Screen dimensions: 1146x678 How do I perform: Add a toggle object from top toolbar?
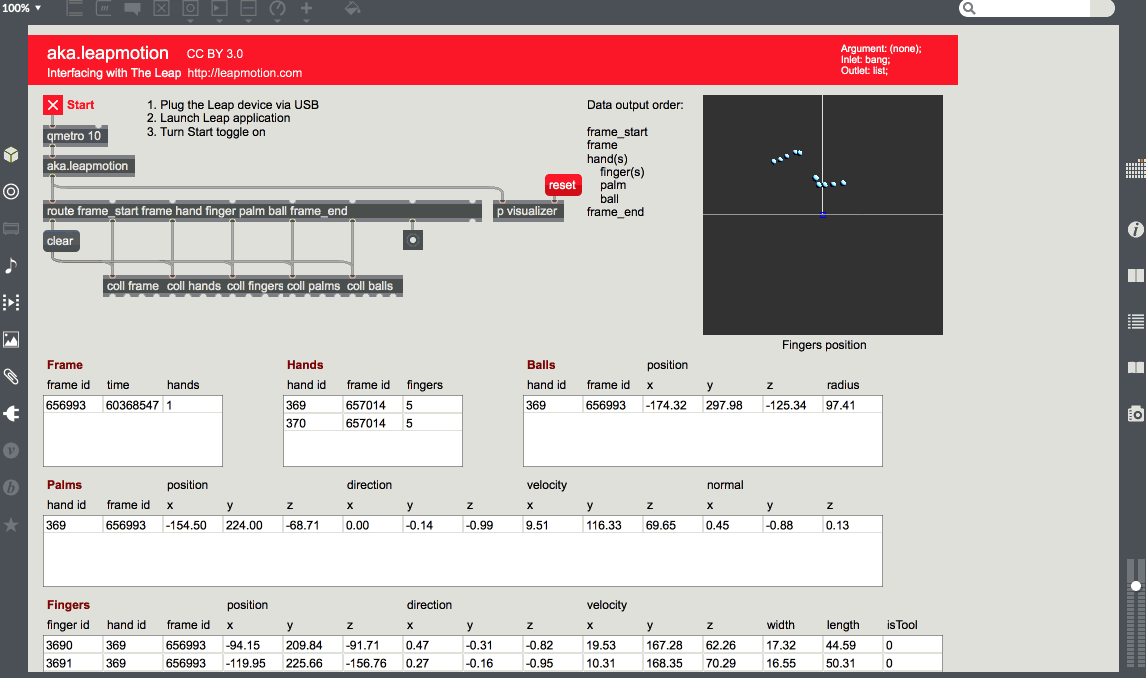coord(161,8)
